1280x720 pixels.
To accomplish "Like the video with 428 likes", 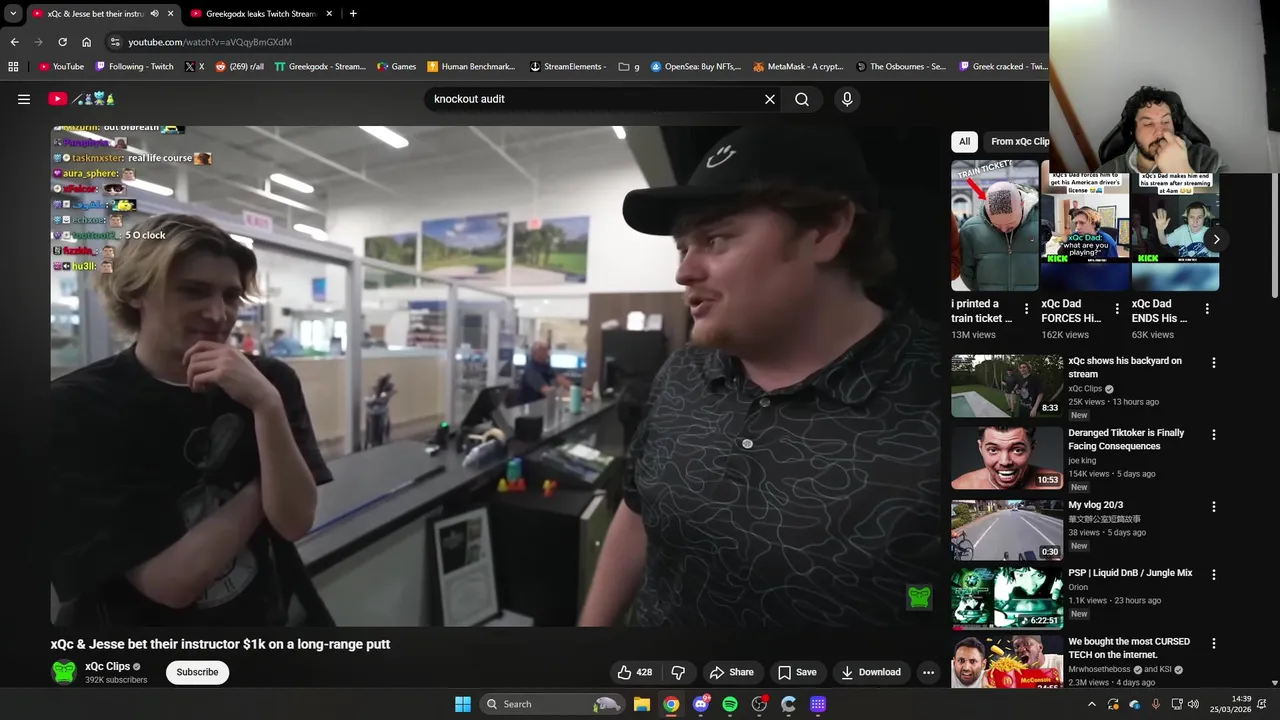I will pyautogui.click(x=635, y=672).
